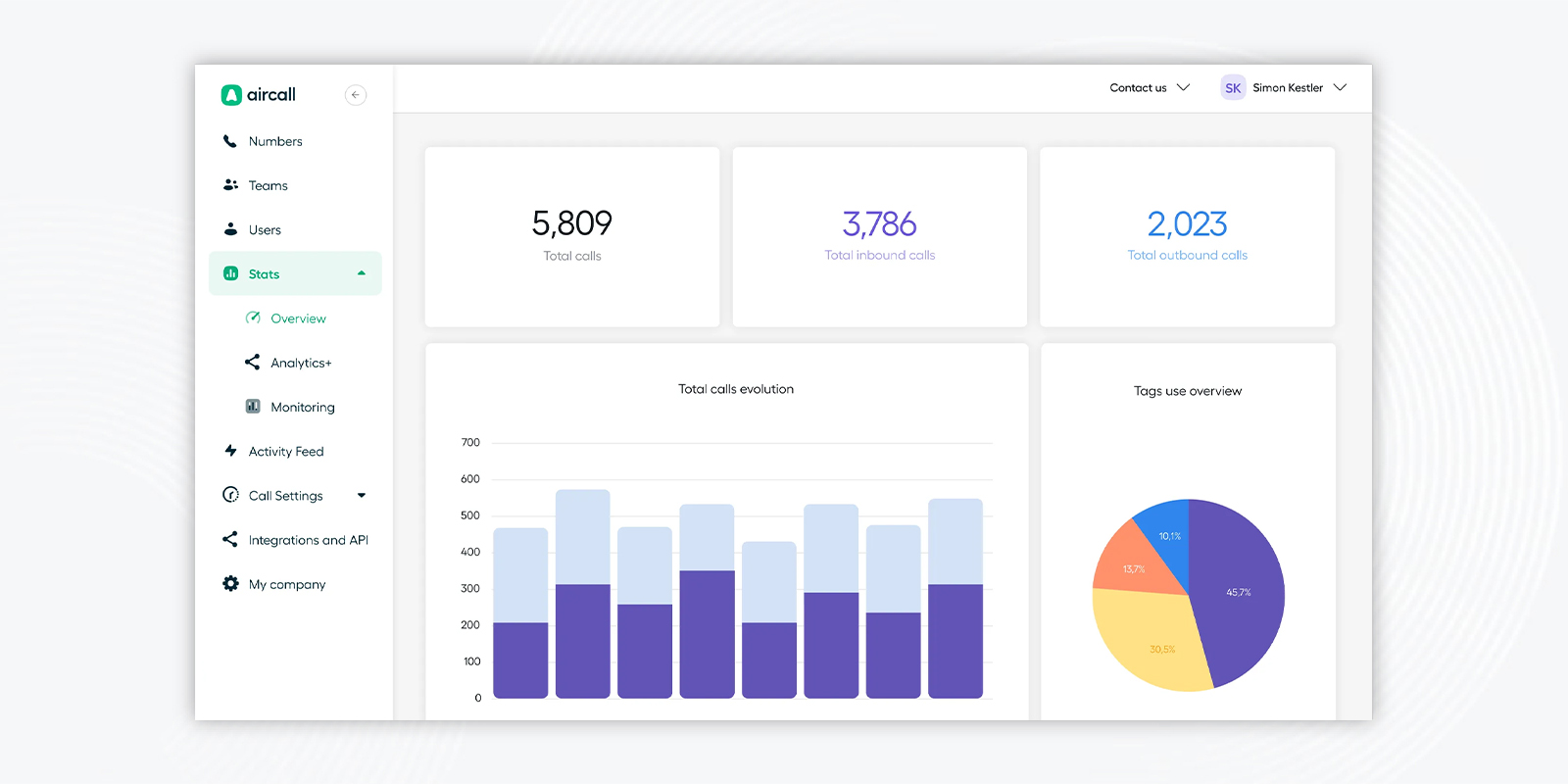Image resolution: width=1568 pixels, height=784 pixels.
Task: Click the Call Settings circular icon
Action: (230, 495)
